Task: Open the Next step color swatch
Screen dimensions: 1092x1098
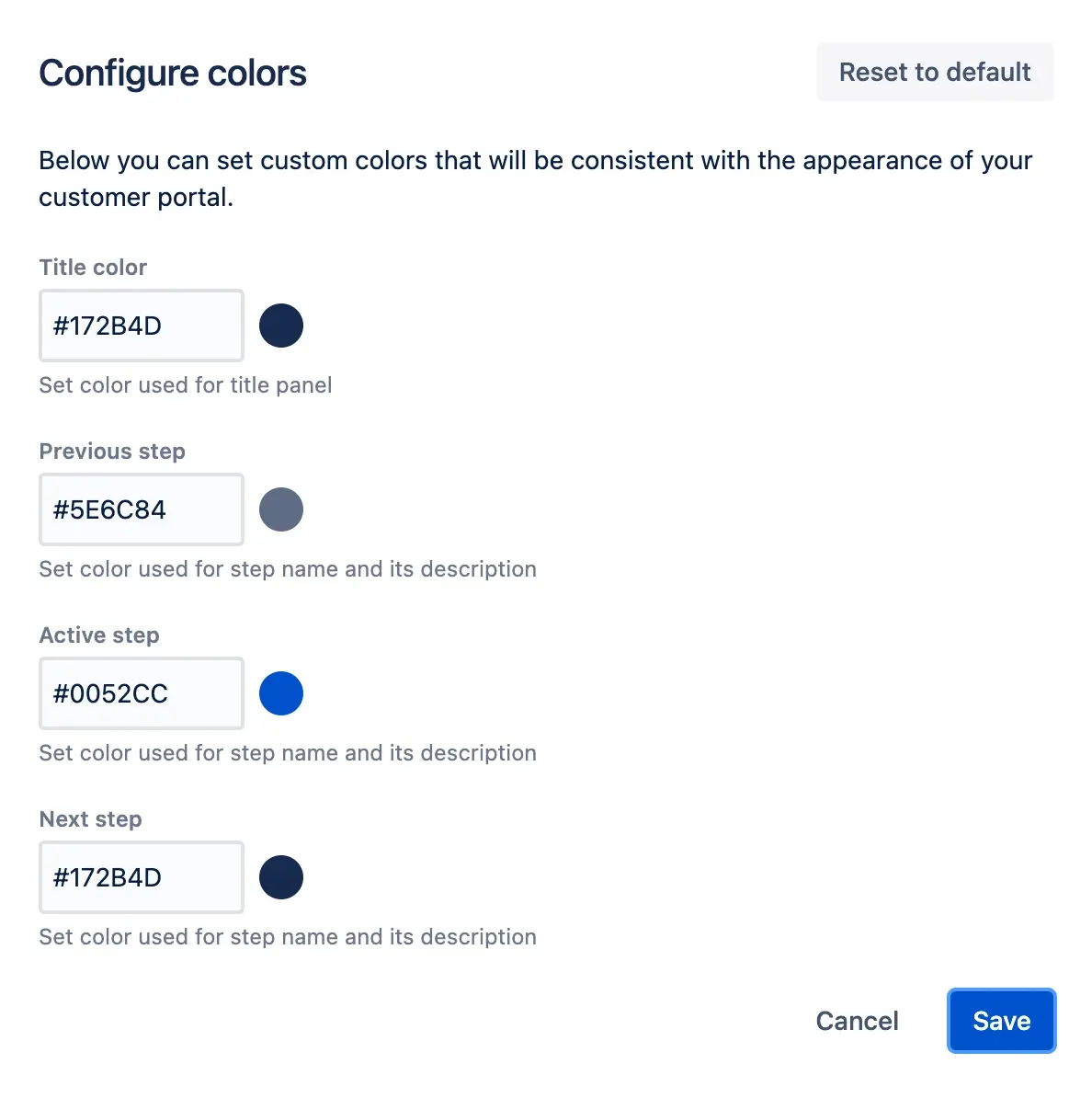Action: [x=281, y=876]
